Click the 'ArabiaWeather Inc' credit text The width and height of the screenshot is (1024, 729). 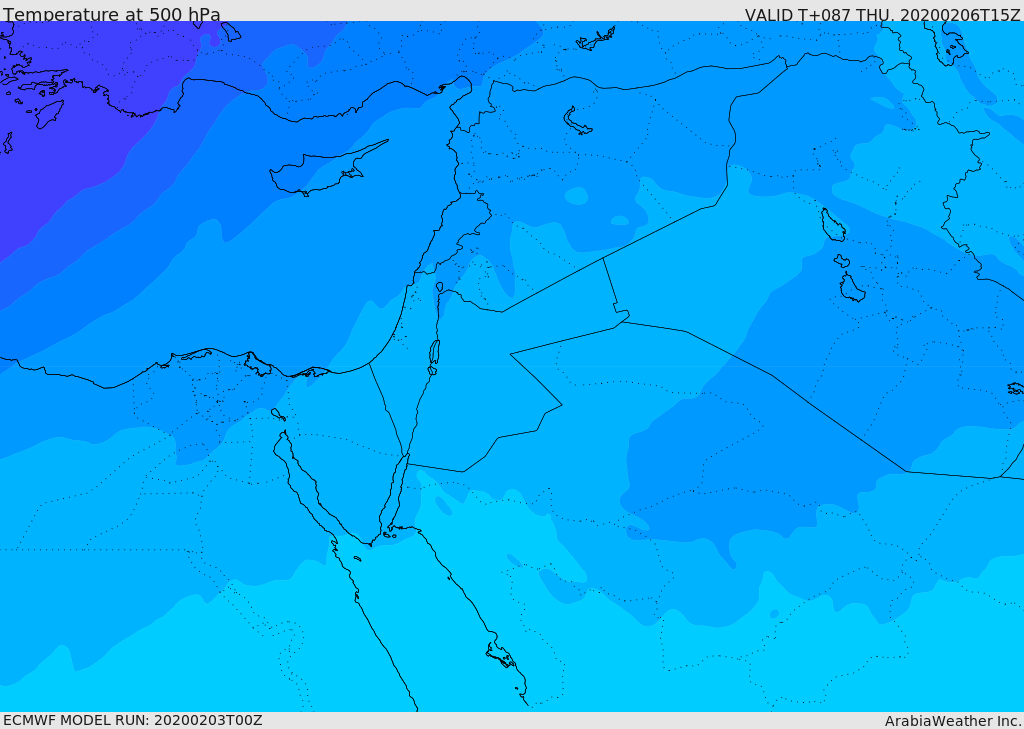[953, 721]
